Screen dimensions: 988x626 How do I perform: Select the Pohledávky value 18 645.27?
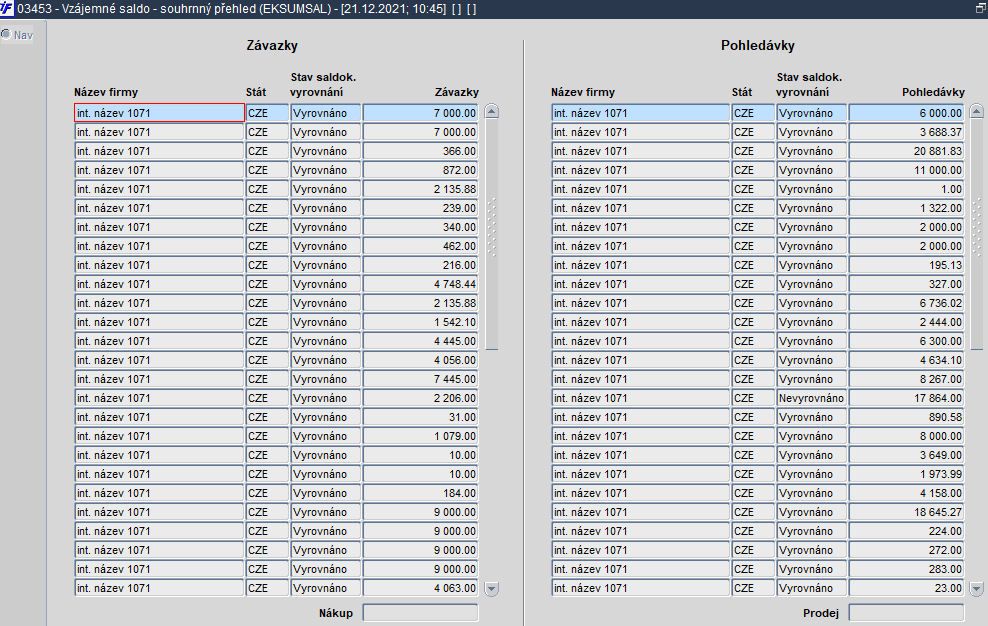tap(906, 512)
